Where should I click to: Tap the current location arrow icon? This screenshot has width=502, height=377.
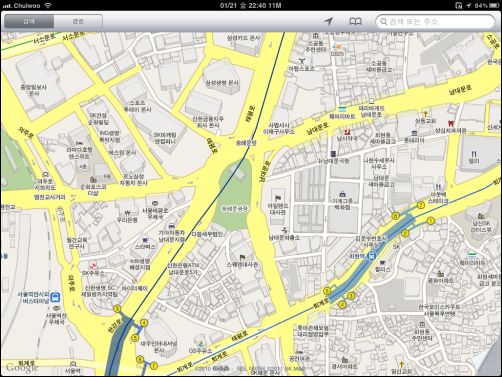point(328,22)
